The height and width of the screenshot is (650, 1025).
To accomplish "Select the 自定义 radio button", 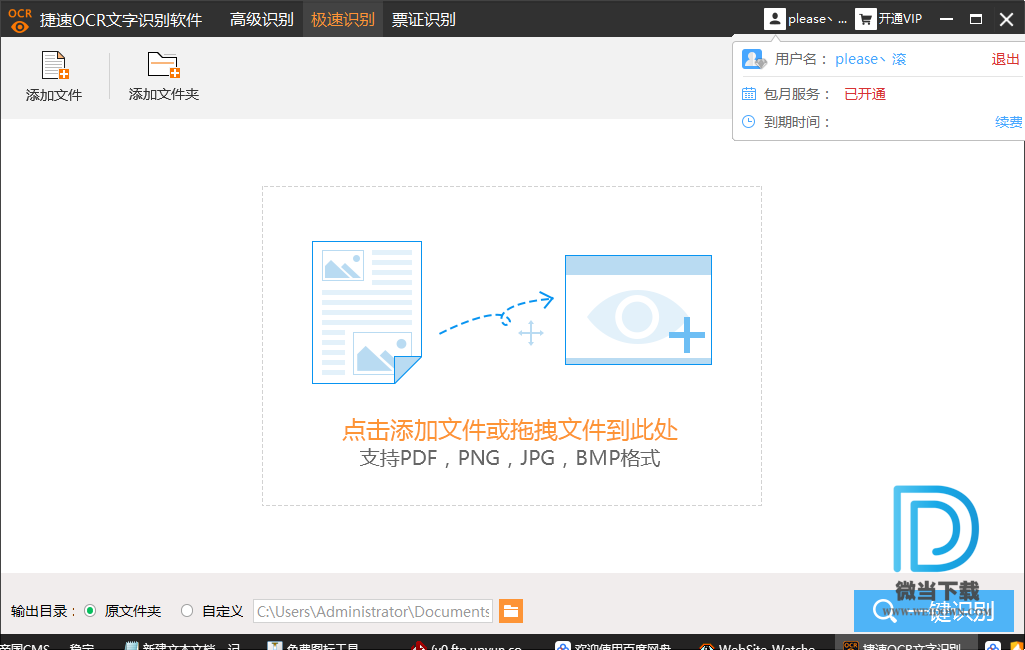I will click(x=187, y=611).
